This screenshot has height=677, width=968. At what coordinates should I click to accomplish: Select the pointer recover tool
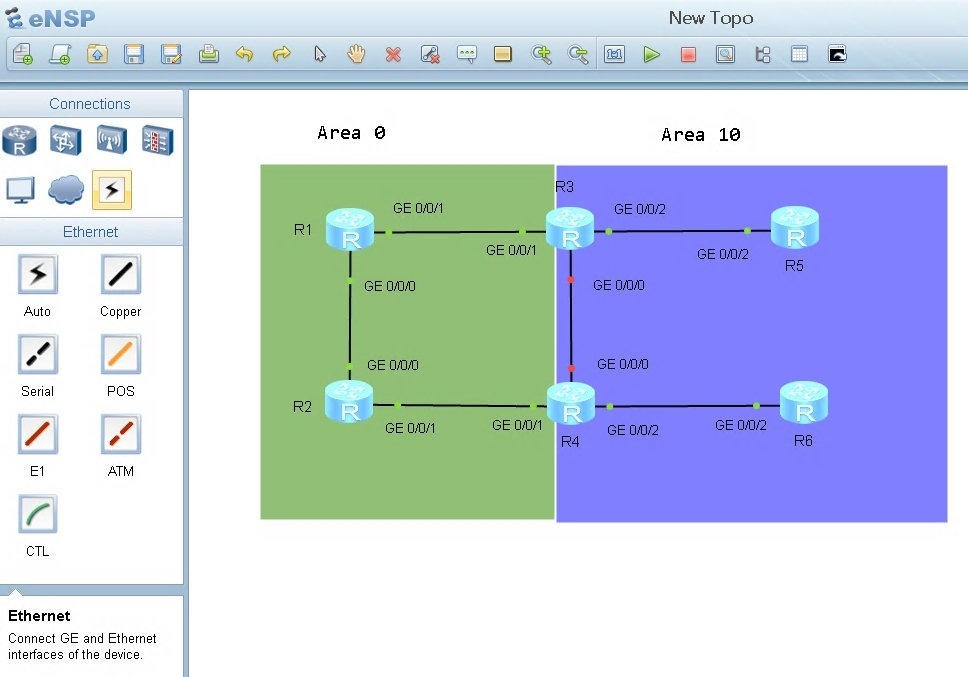pyautogui.click(x=319, y=54)
